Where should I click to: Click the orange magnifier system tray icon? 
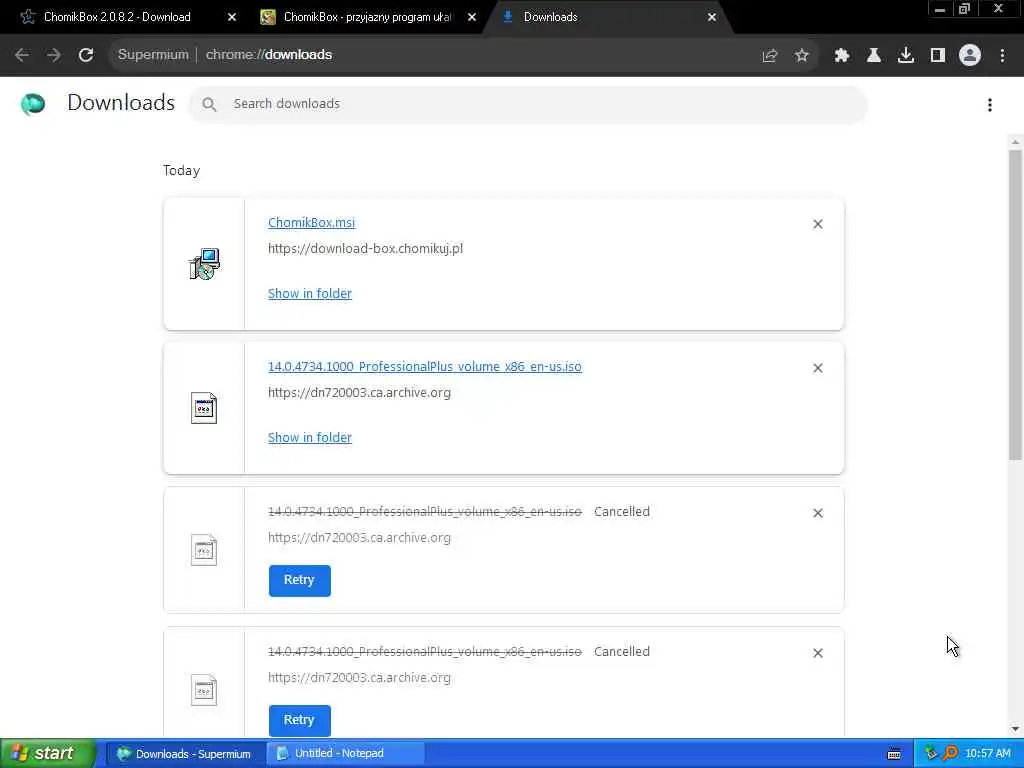click(x=950, y=754)
